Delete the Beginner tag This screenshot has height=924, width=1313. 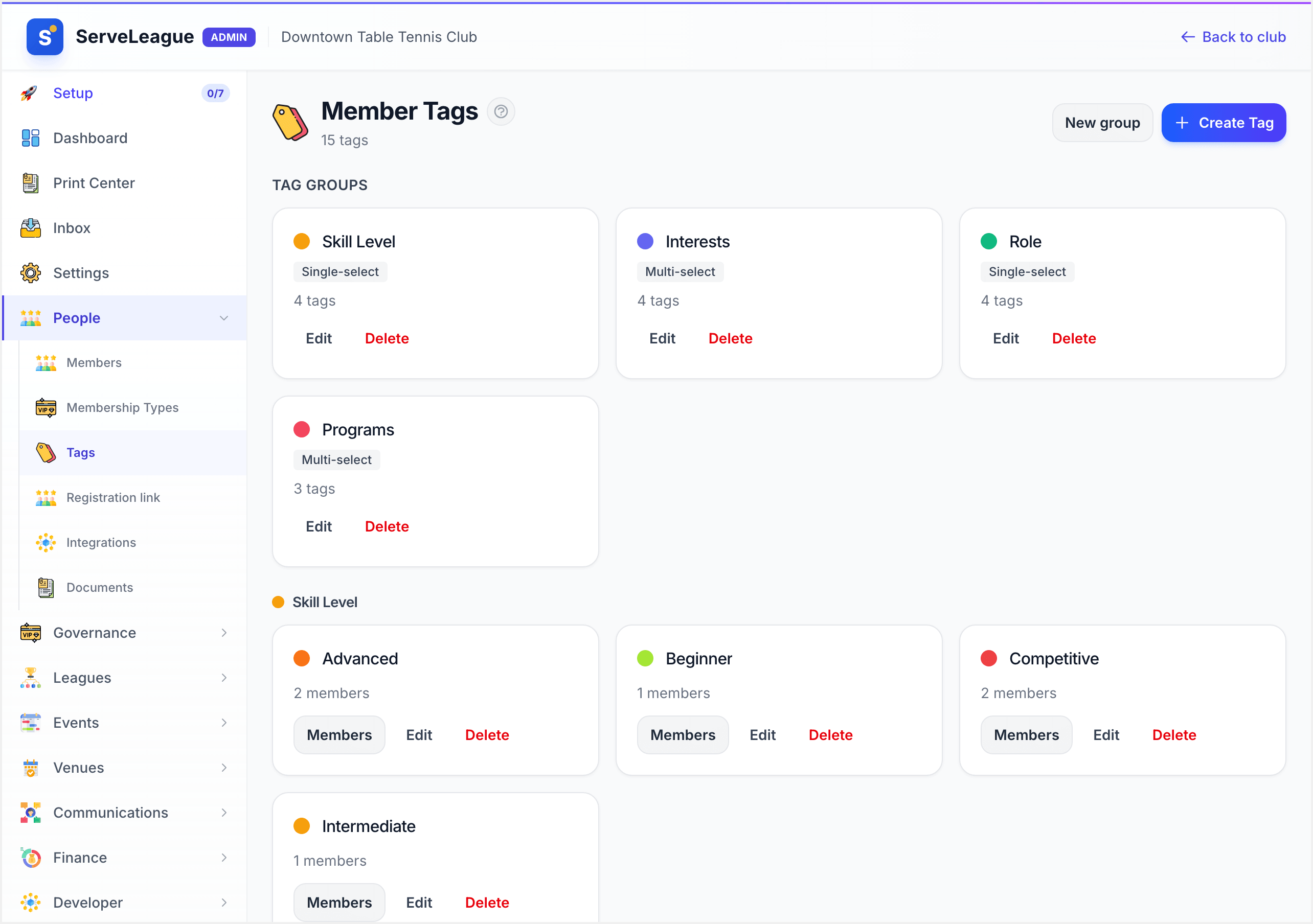(830, 735)
